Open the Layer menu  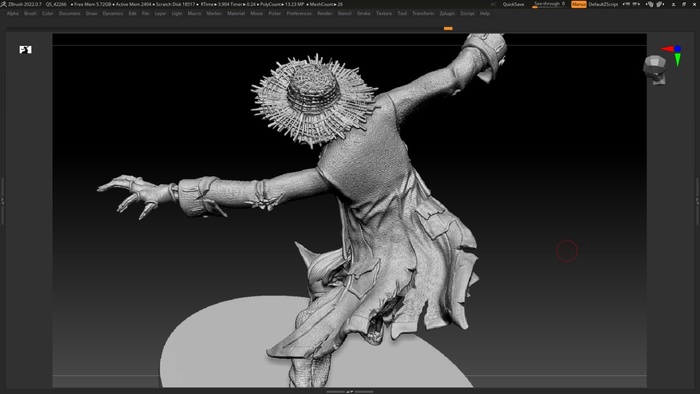coord(160,13)
